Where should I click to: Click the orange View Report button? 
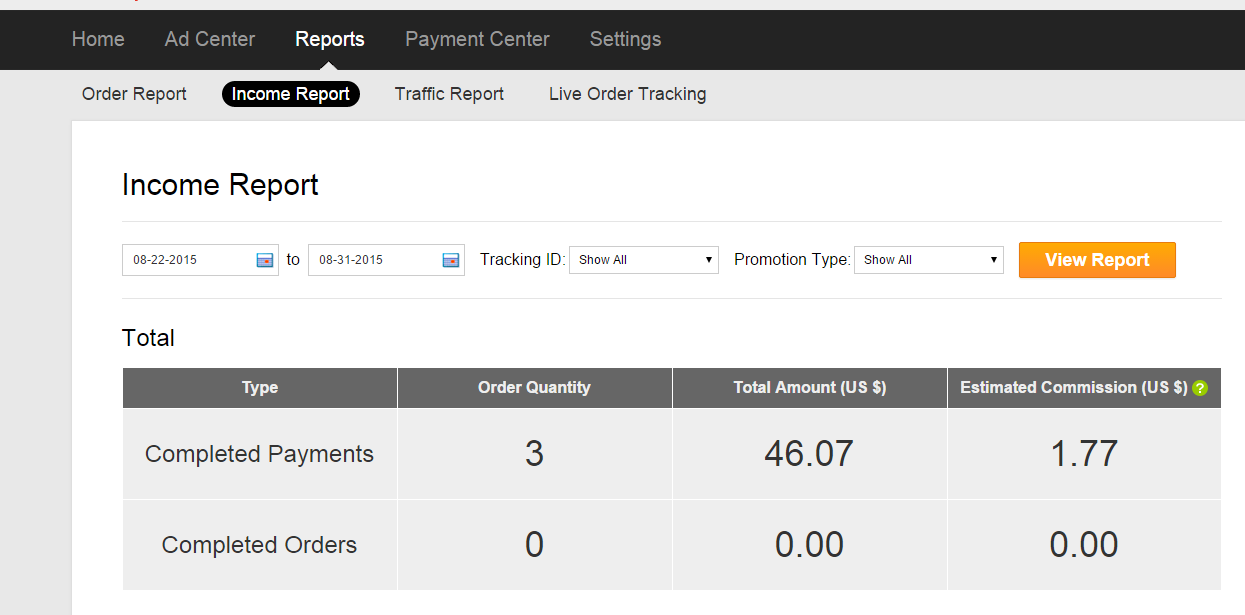[x=1097, y=260]
